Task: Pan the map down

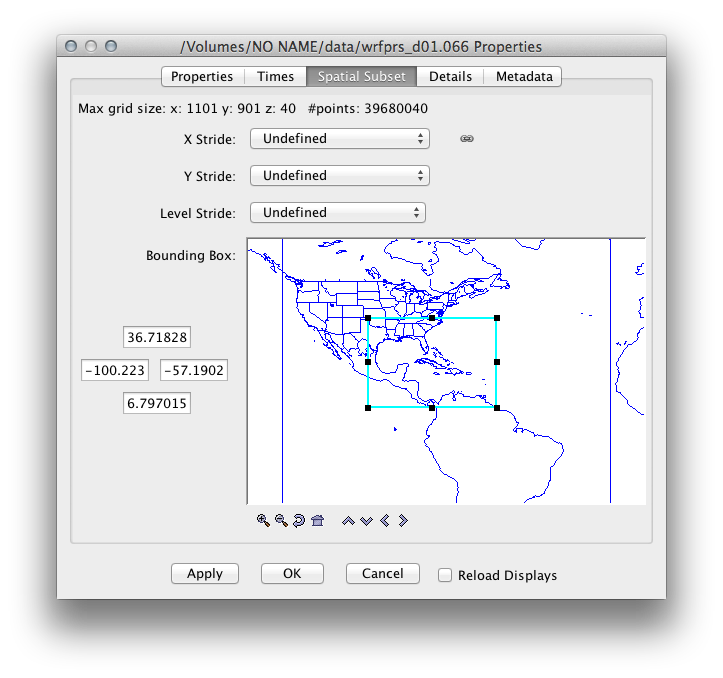Action: tap(366, 520)
